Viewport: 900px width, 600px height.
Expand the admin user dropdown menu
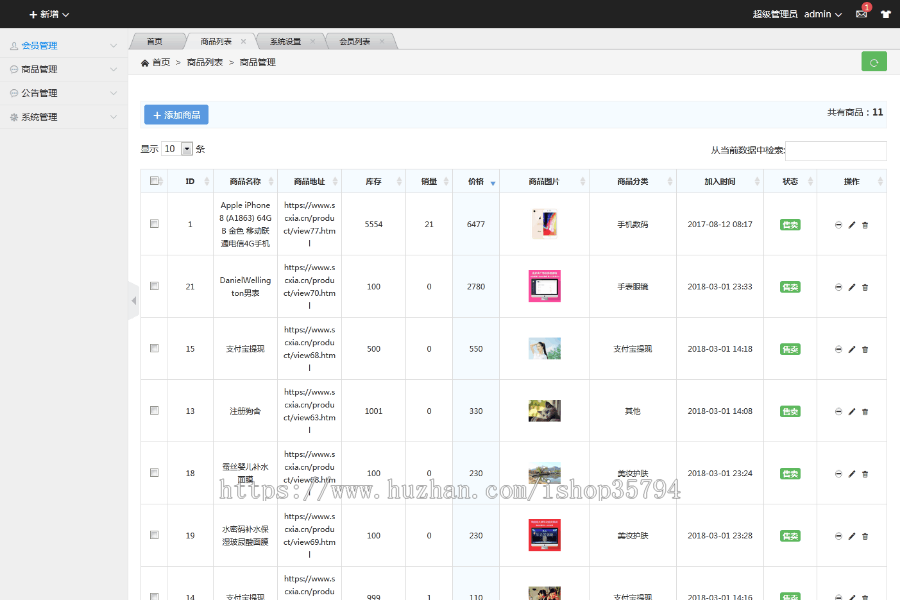823,15
